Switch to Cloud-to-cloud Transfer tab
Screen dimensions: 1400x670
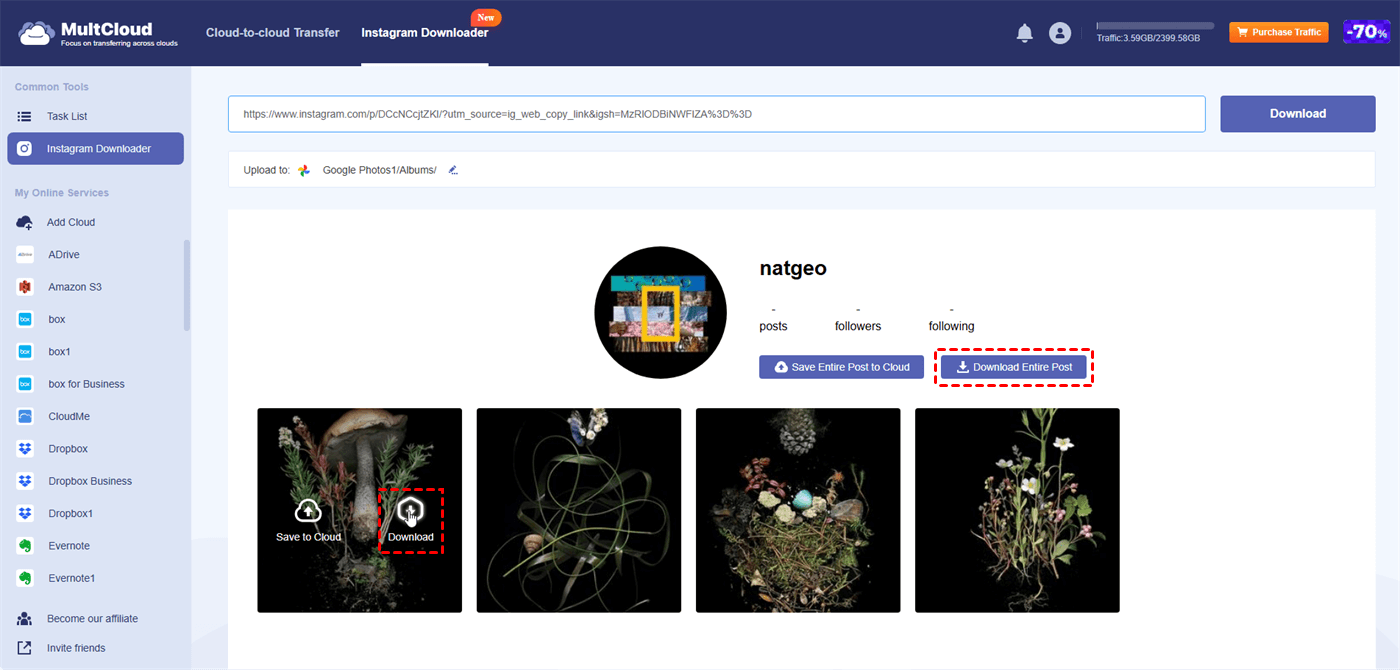click(273, 33)
